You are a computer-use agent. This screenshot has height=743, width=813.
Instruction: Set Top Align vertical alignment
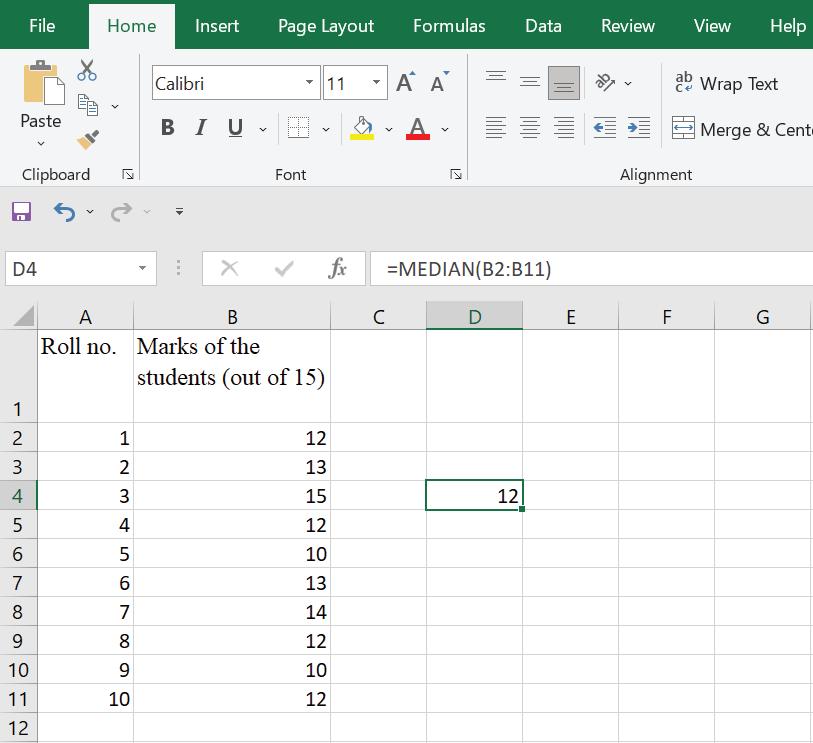click(x=496, y=77)
